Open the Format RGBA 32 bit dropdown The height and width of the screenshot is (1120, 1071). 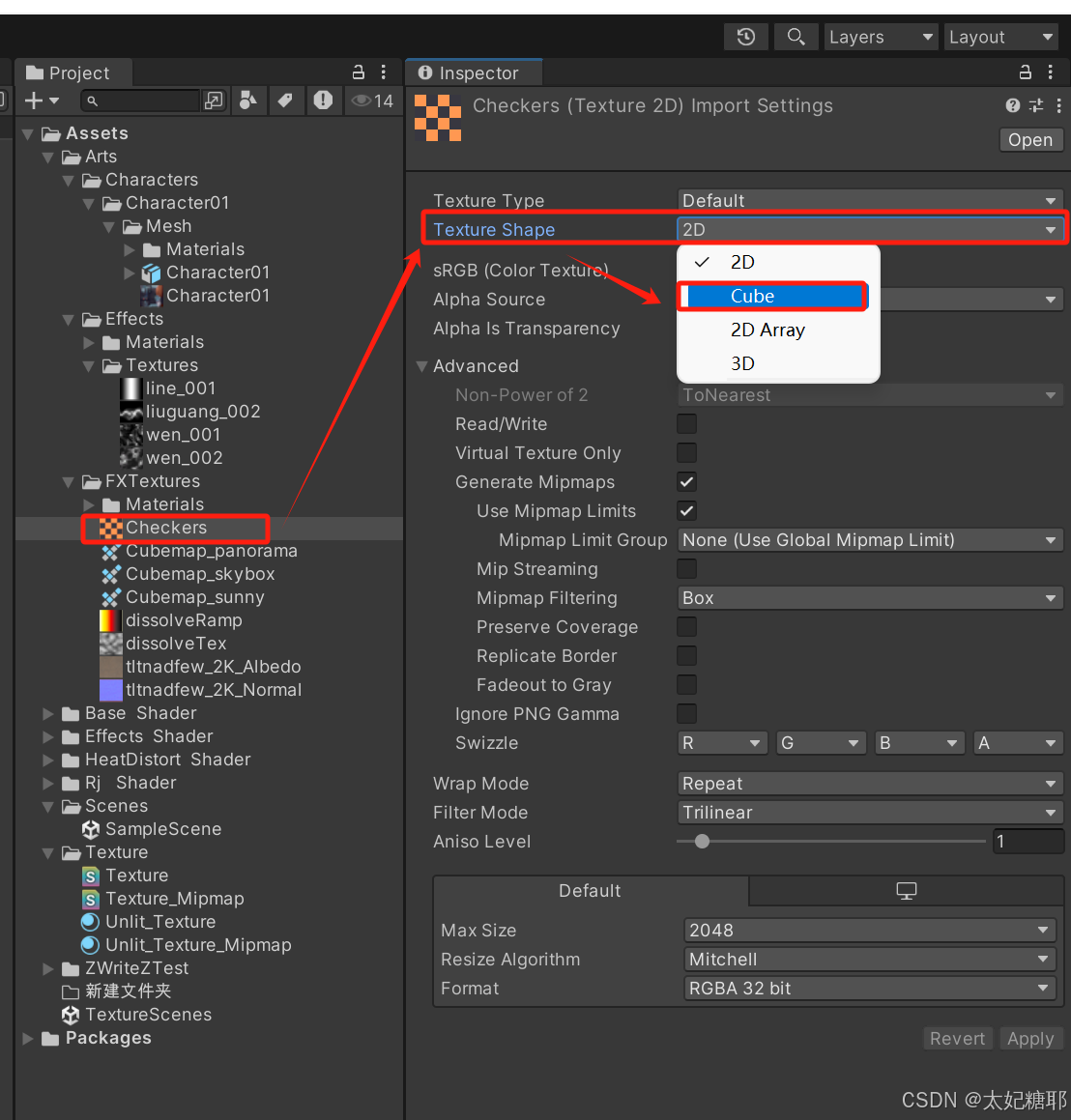[870, 989]
